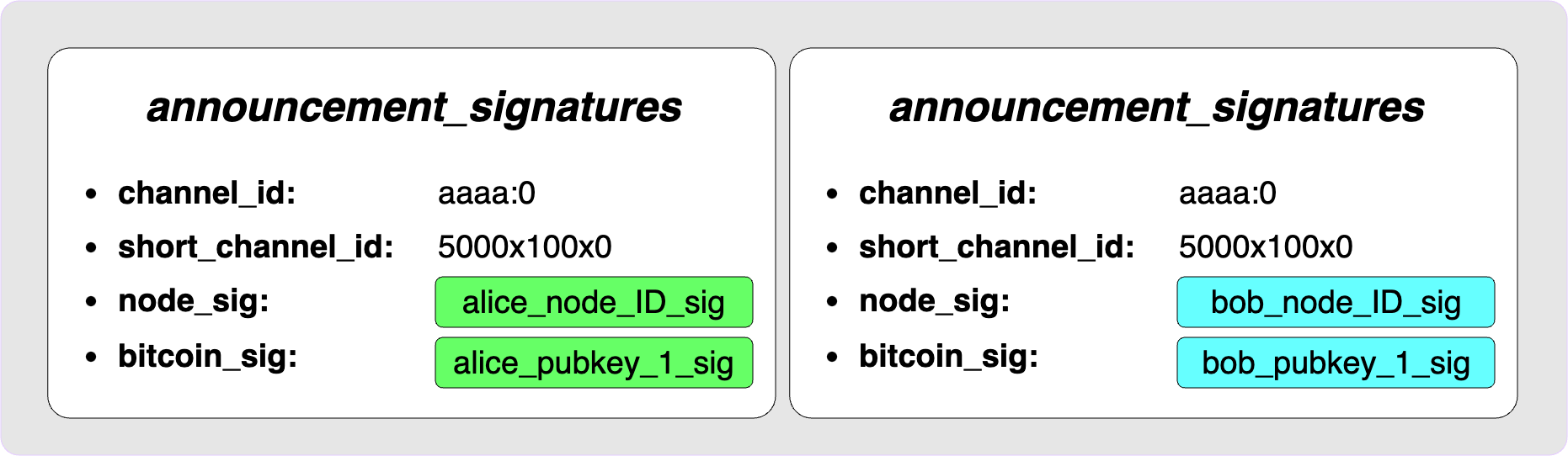The height and width of the screenshot is (456, 1568).
Task: Click the short_channel_id label in Alice's card
Action: 256,247
